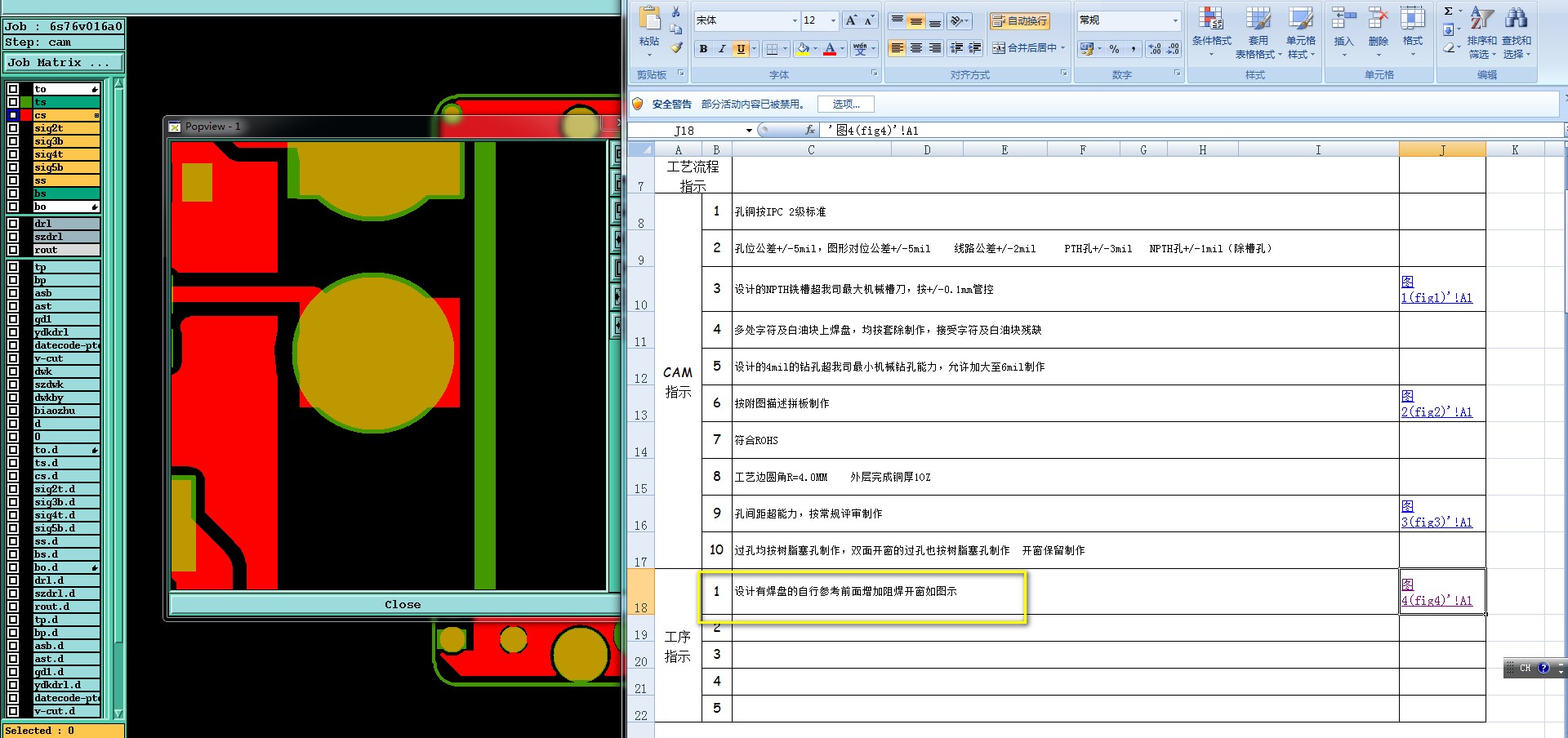Toggle Wrap Text (自动换行) button
Screen dimensions: 1568x738
coord(1019,20)
